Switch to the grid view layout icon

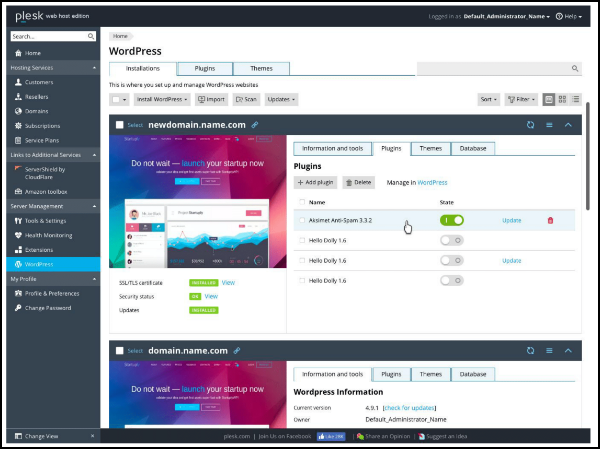[x=562, y=100]
